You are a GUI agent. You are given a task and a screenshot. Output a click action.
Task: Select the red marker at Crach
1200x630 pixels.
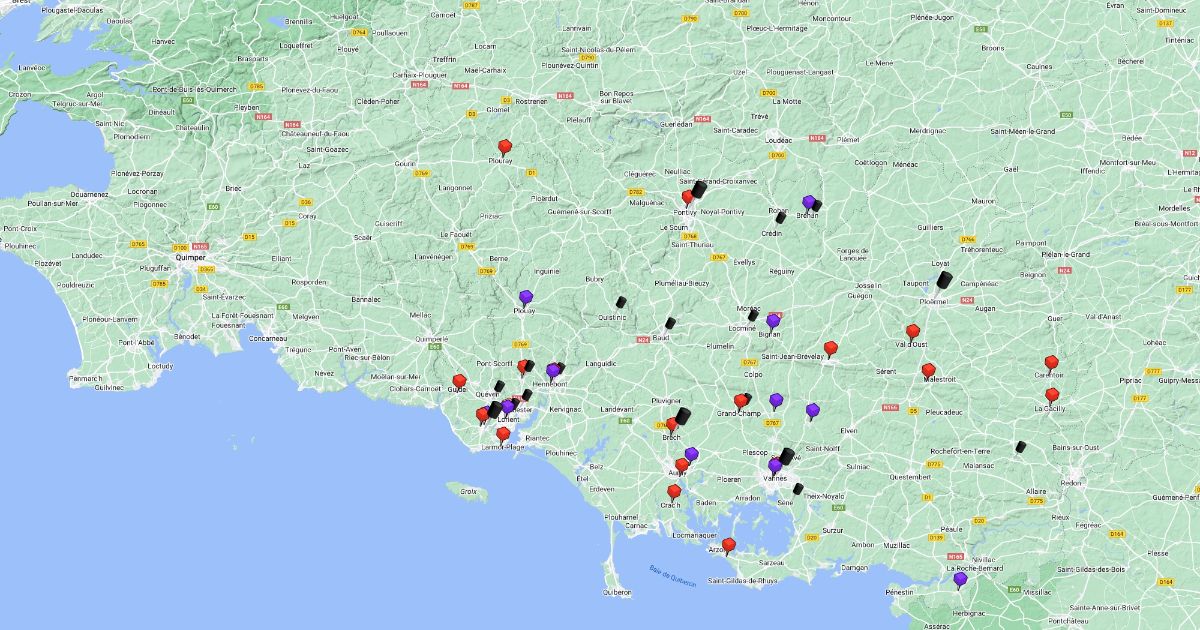674,492
